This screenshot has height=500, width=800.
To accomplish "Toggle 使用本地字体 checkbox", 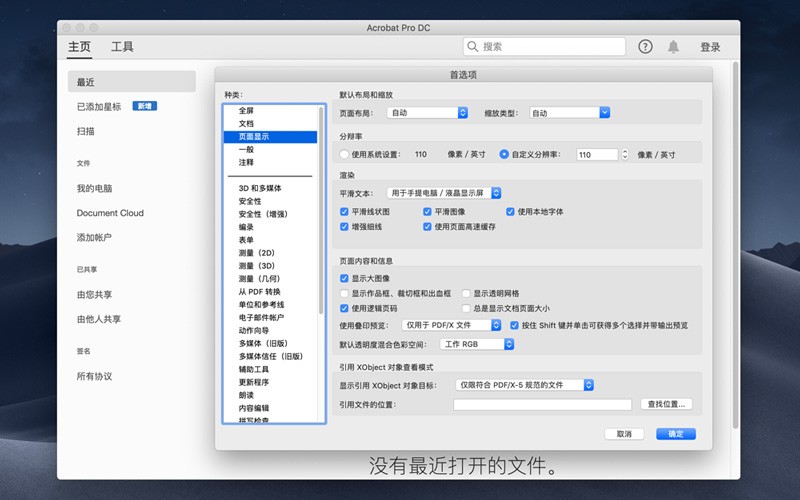I will click(x=510, y=212).
